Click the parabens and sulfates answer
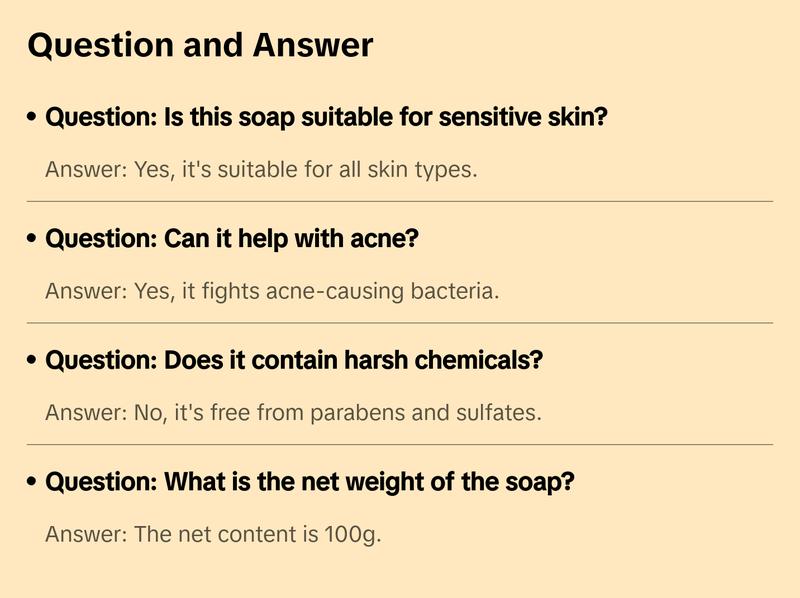This screenshot has width=800, height=598. tap(293, 412)
